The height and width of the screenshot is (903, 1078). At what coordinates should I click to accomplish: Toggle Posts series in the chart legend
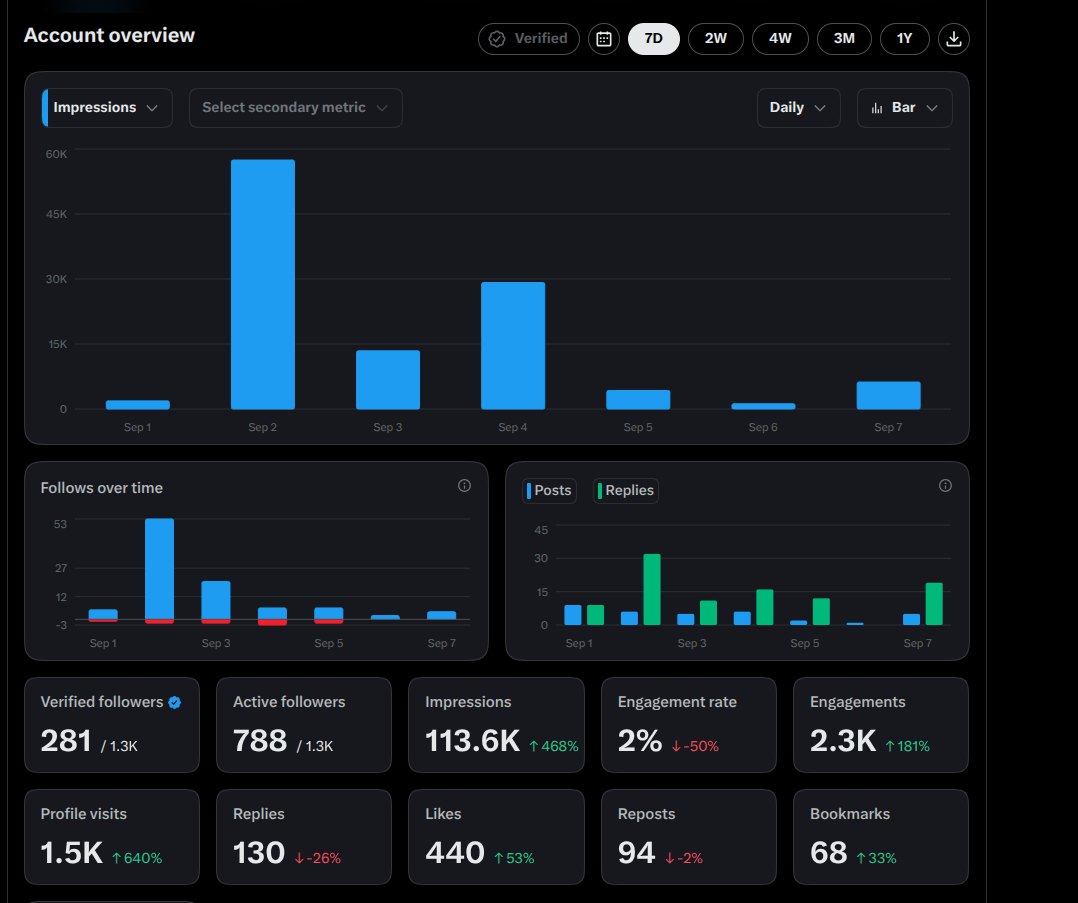pos(549,490)
